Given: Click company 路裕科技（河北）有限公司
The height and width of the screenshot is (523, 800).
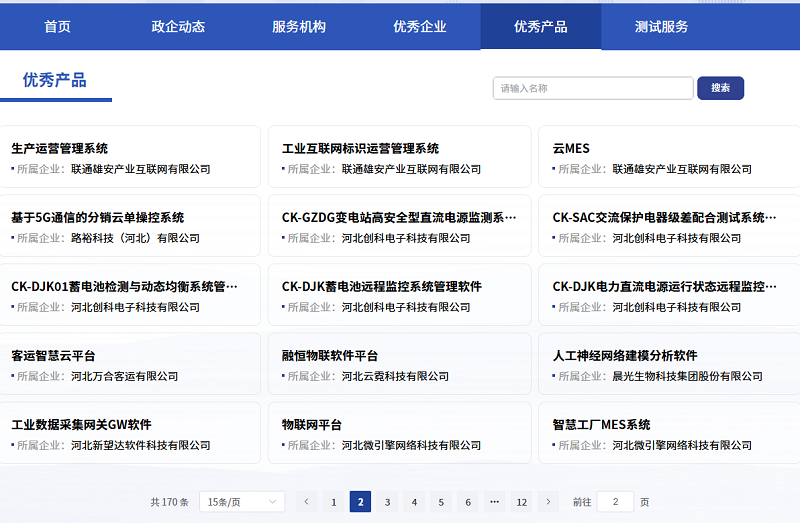Looking at the screenshot, I should pos(135,238).
